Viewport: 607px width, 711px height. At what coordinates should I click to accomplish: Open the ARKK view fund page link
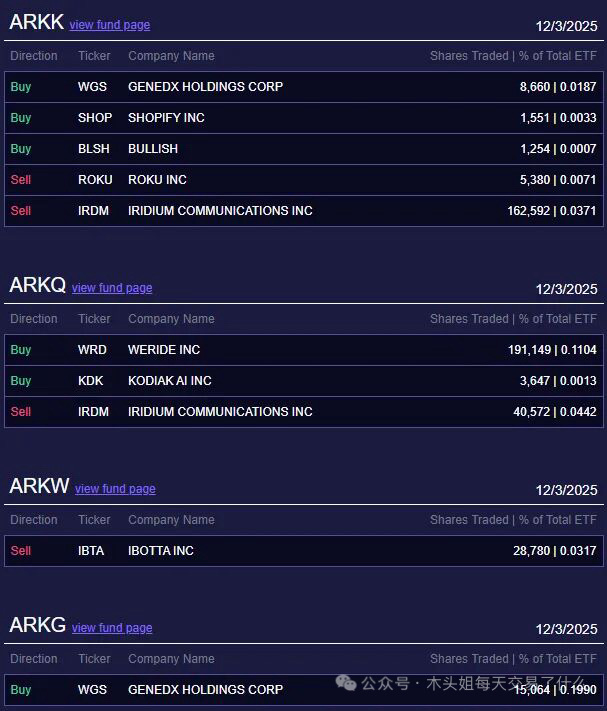pos(110,25)
